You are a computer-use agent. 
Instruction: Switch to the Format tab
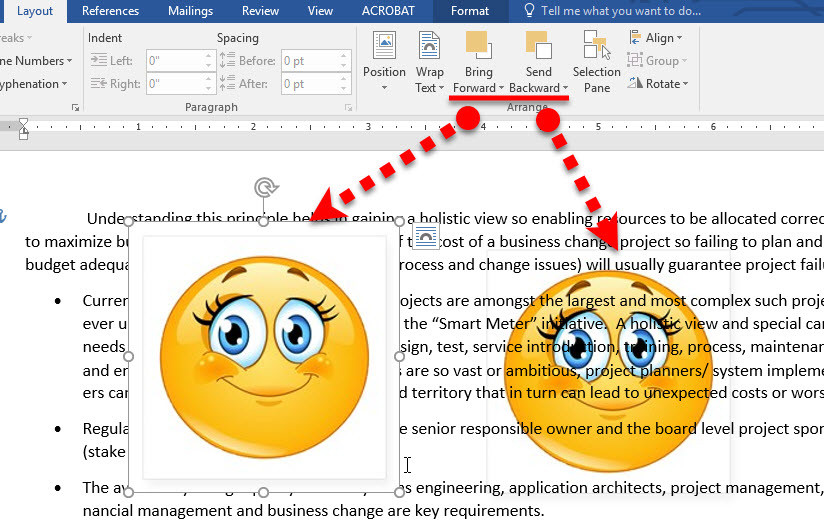pos(470,11)
